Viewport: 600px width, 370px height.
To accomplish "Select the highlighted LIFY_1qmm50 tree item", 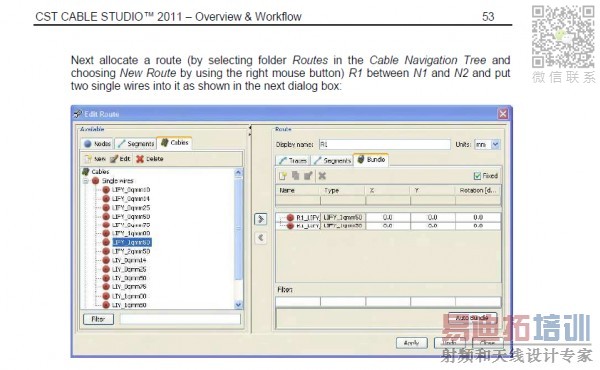I will [131, 242].
